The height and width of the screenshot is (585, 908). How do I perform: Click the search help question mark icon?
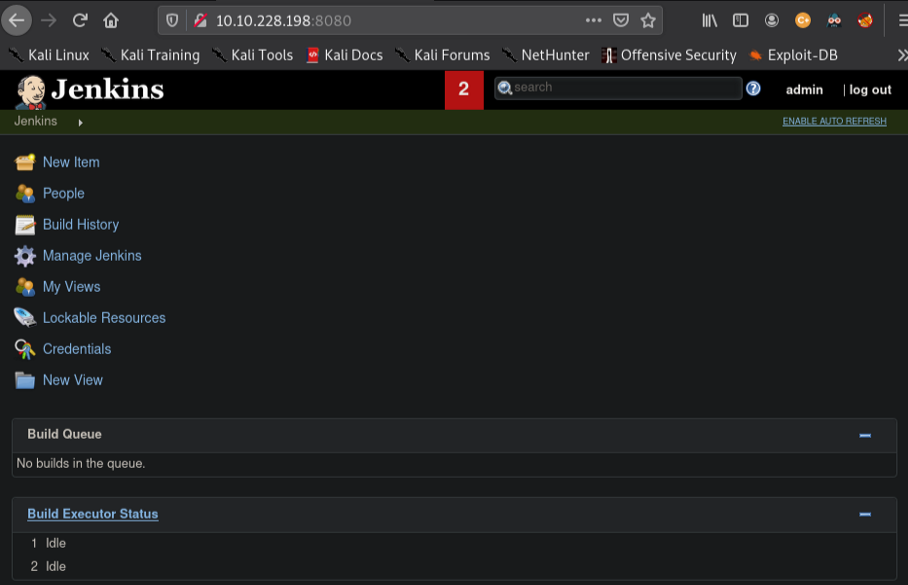coord(753,89)
